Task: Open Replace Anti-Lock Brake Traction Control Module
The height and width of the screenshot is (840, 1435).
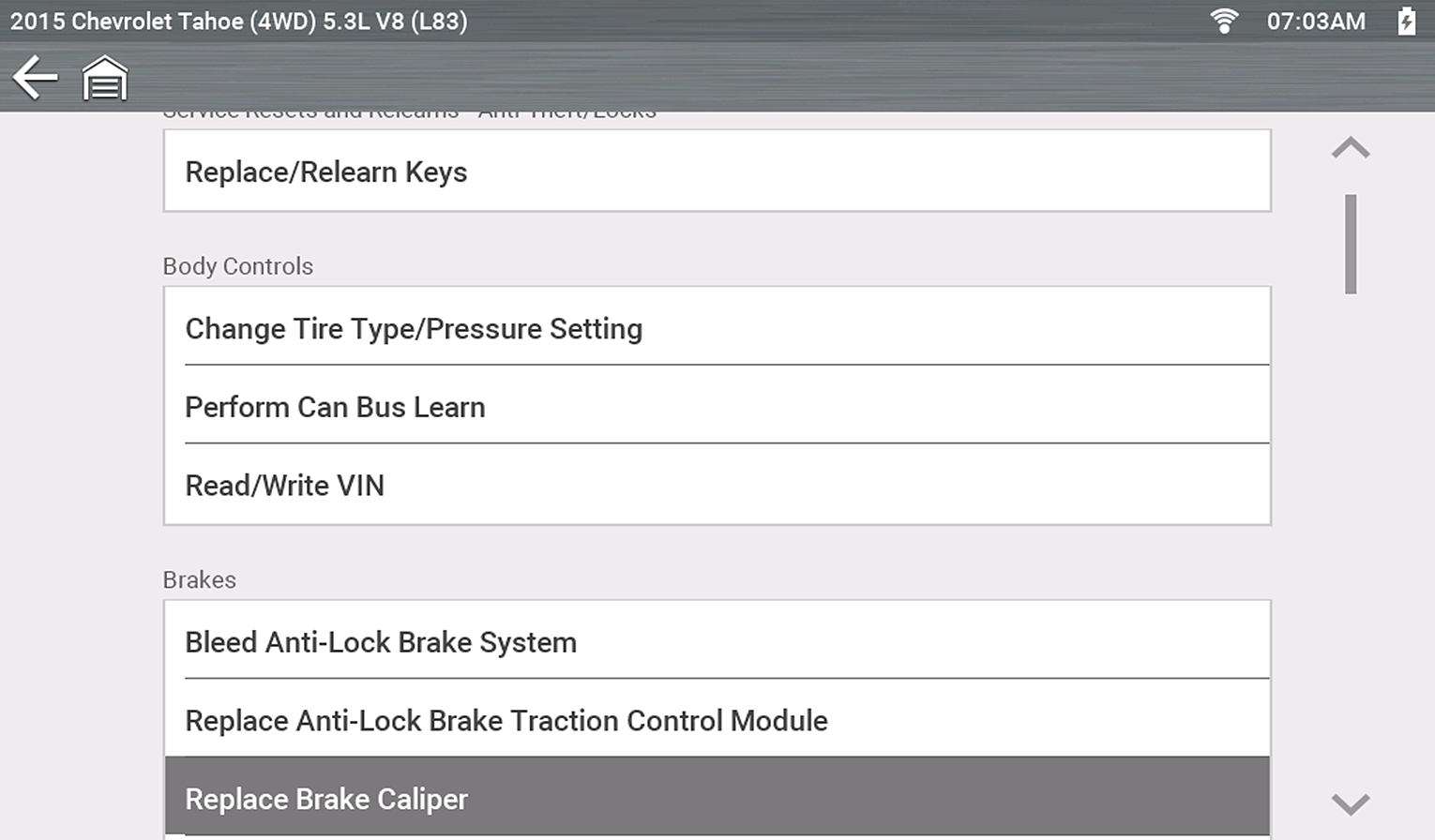Action: (717, 720)
